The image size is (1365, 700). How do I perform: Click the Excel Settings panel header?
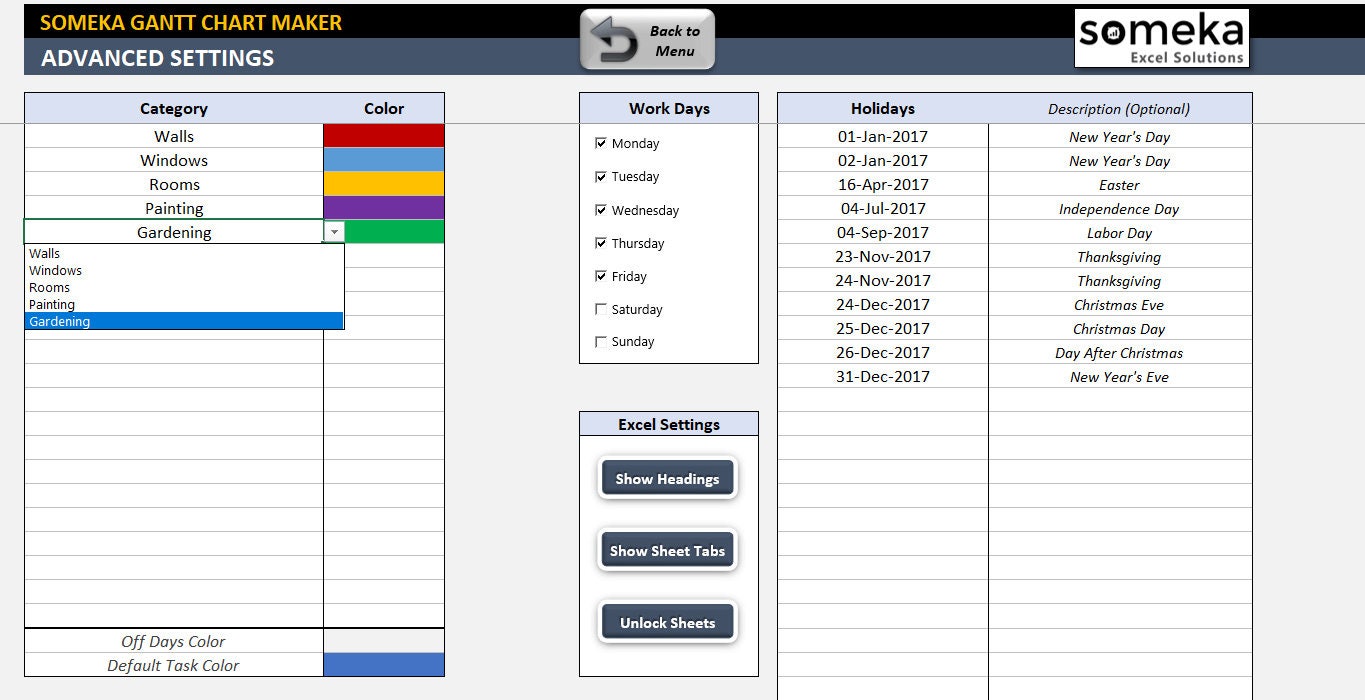pos(669,424)
